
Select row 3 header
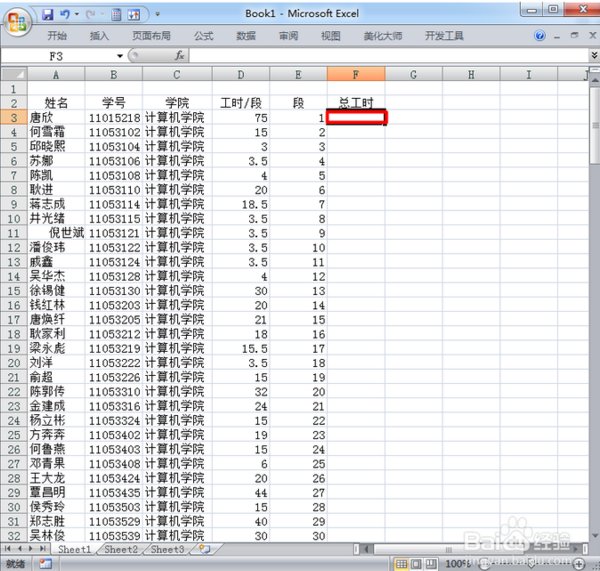[x=14, y=117]
